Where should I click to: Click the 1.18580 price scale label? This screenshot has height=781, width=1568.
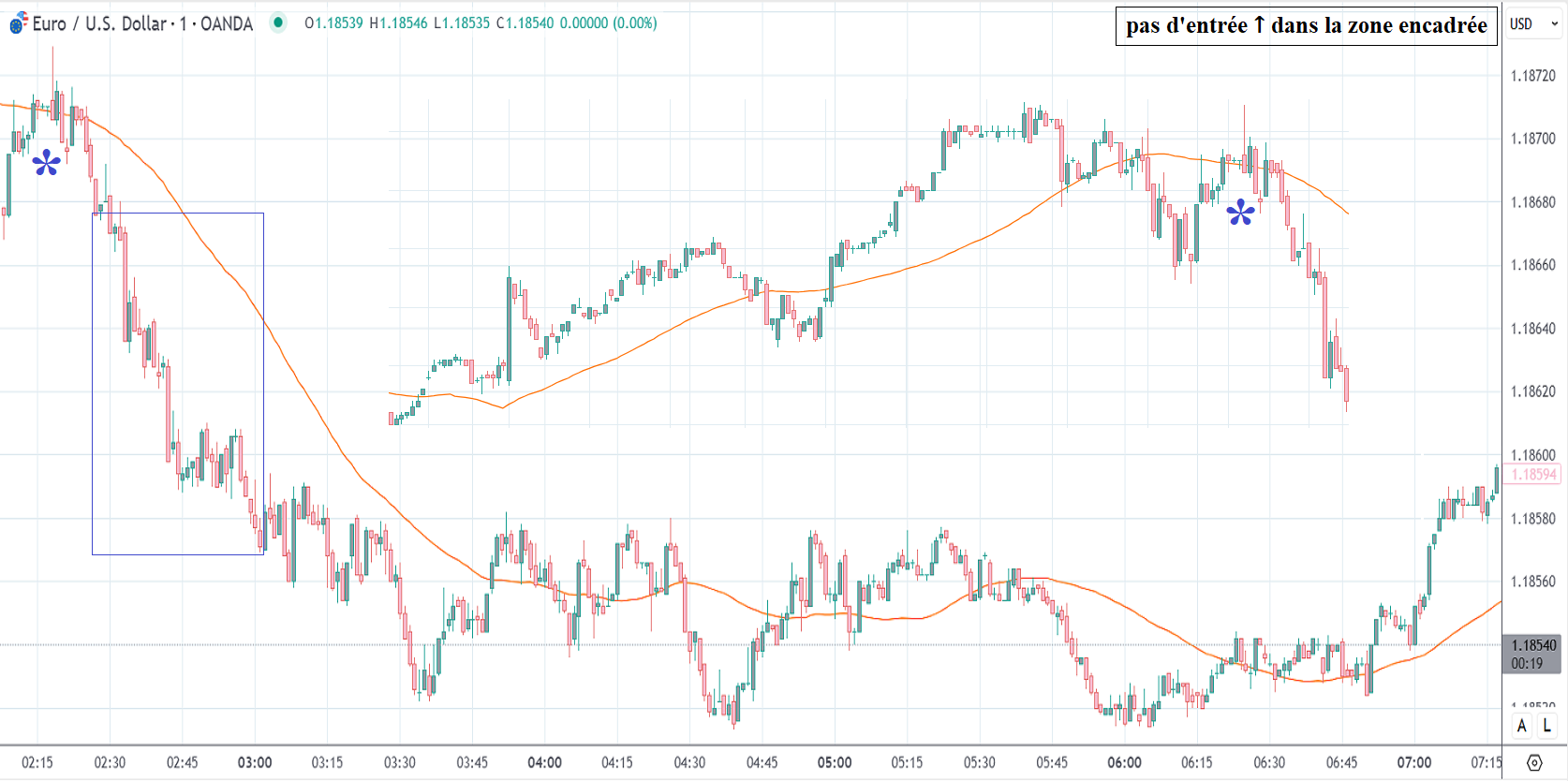pyautogui.click(x=1532, y=519)
